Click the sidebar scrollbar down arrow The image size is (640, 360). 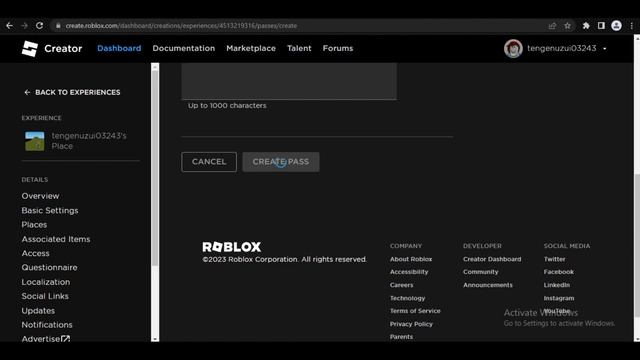point(155,338)
